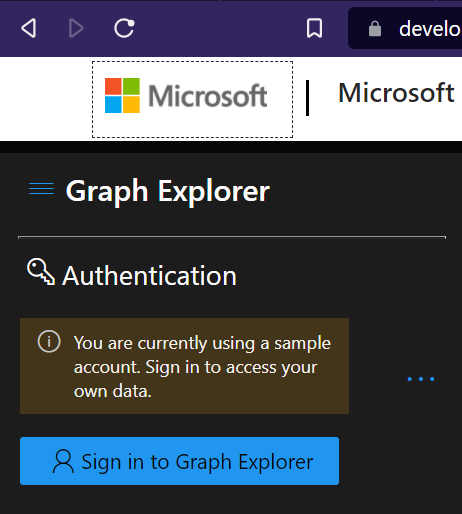The width and height of the screenshot is (462, 514).
Task: Click the info icon in the sample account notice
Action: click(x=49, y=341)
